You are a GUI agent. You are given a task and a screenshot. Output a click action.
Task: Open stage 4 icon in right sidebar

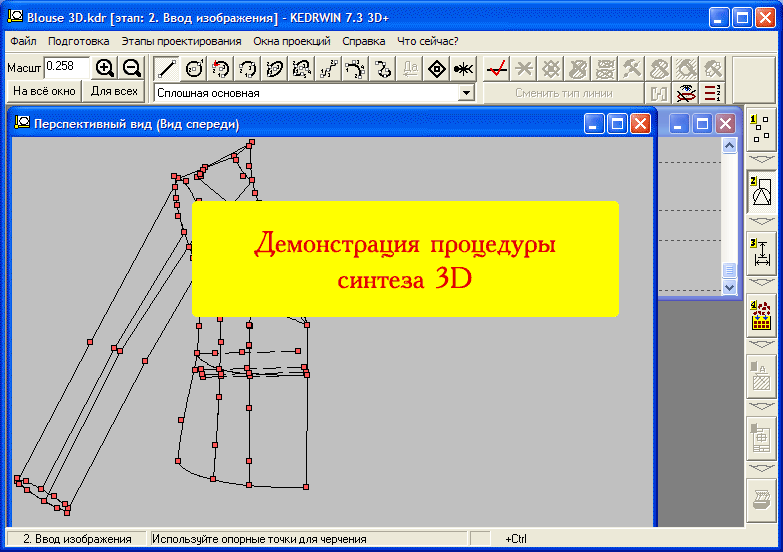pyautogui.click(x=761, y=315)
